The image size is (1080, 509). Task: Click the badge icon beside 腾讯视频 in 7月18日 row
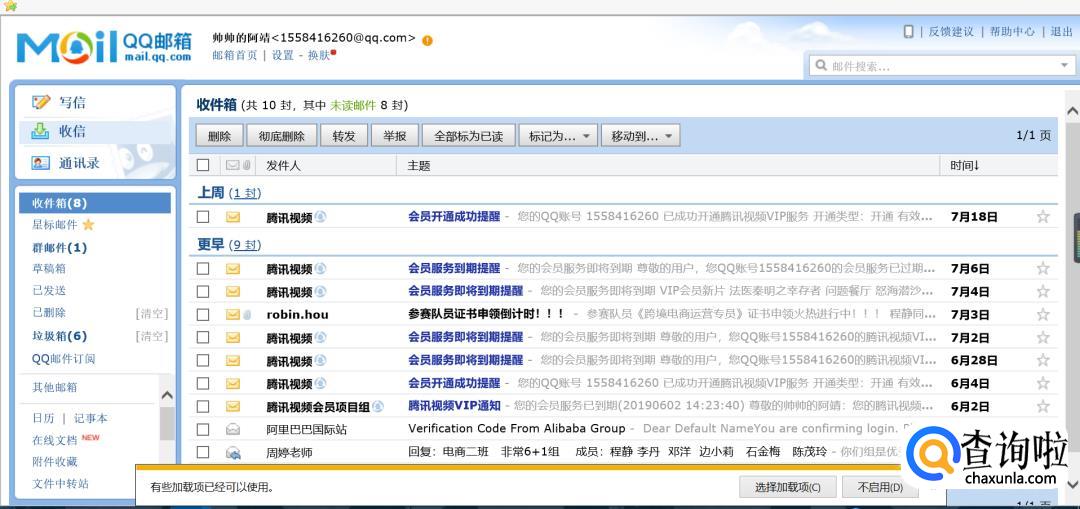[320, 217]
